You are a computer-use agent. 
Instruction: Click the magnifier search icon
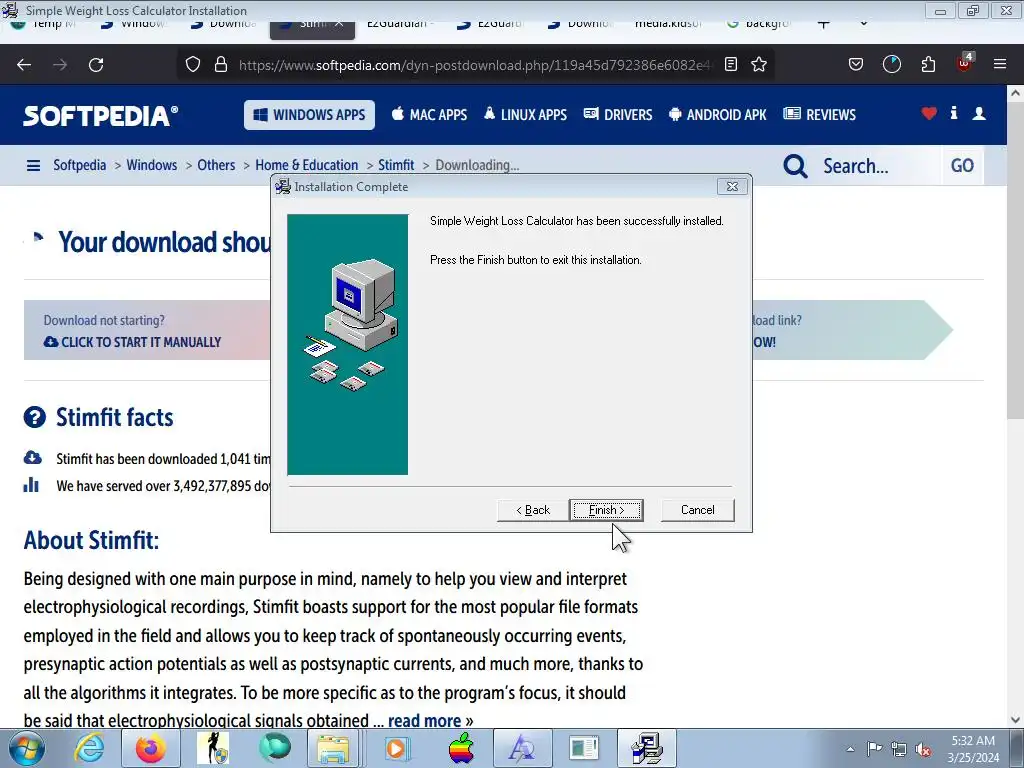pyautogui.click(x=795, y=166)
